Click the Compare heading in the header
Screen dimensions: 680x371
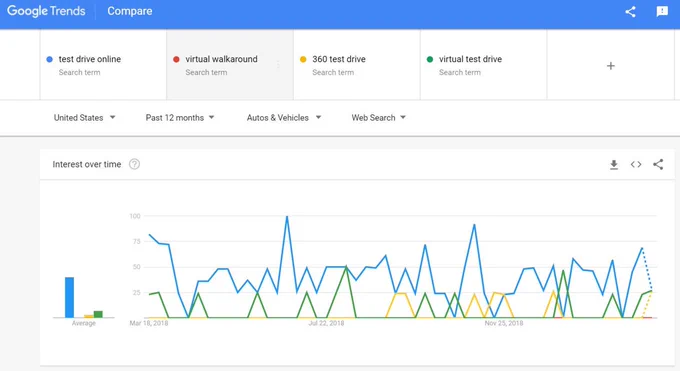coord(130,11)
